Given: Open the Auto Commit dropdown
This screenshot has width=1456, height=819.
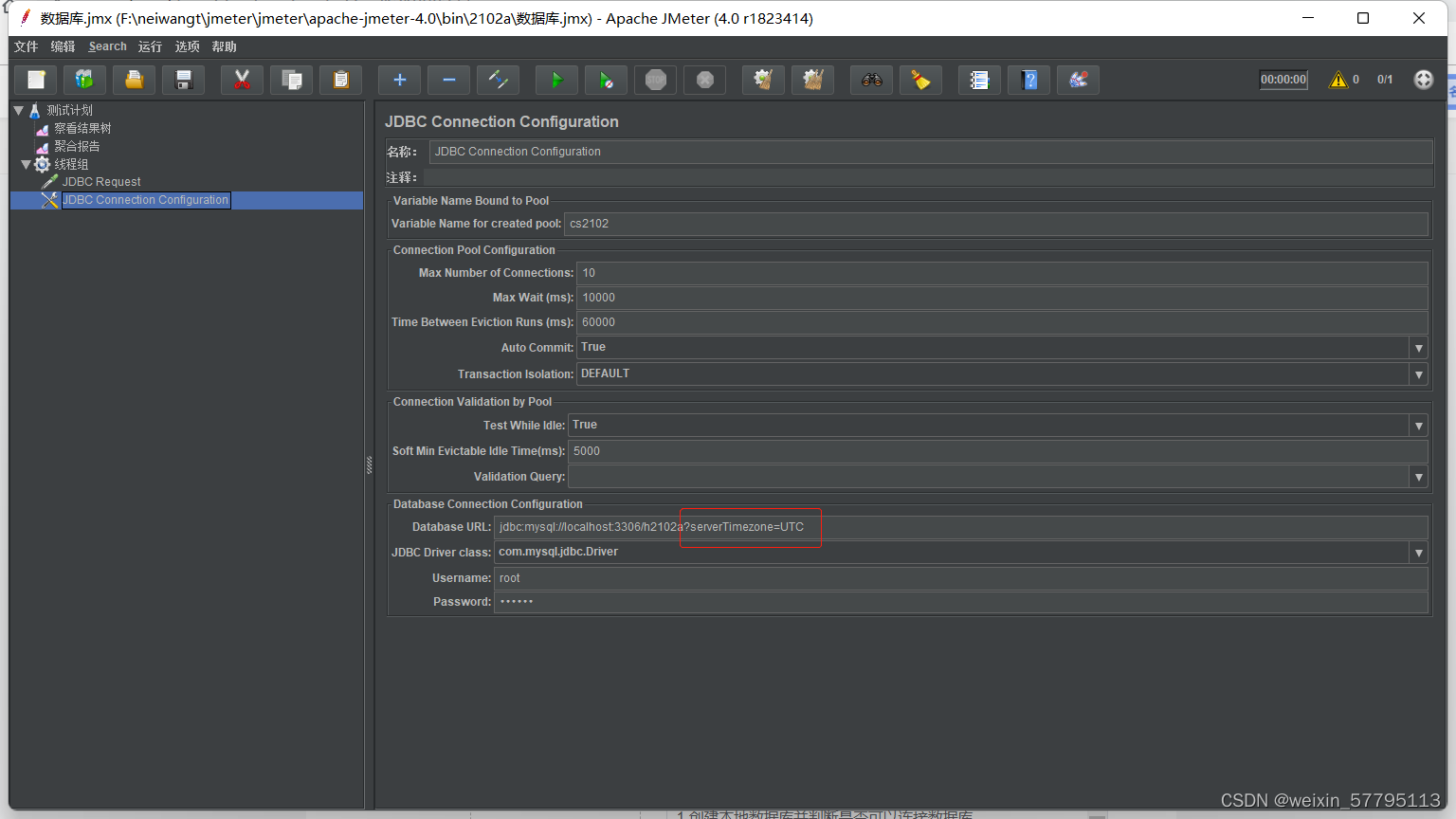Looking at the screenshot, I should (1418, 348).
